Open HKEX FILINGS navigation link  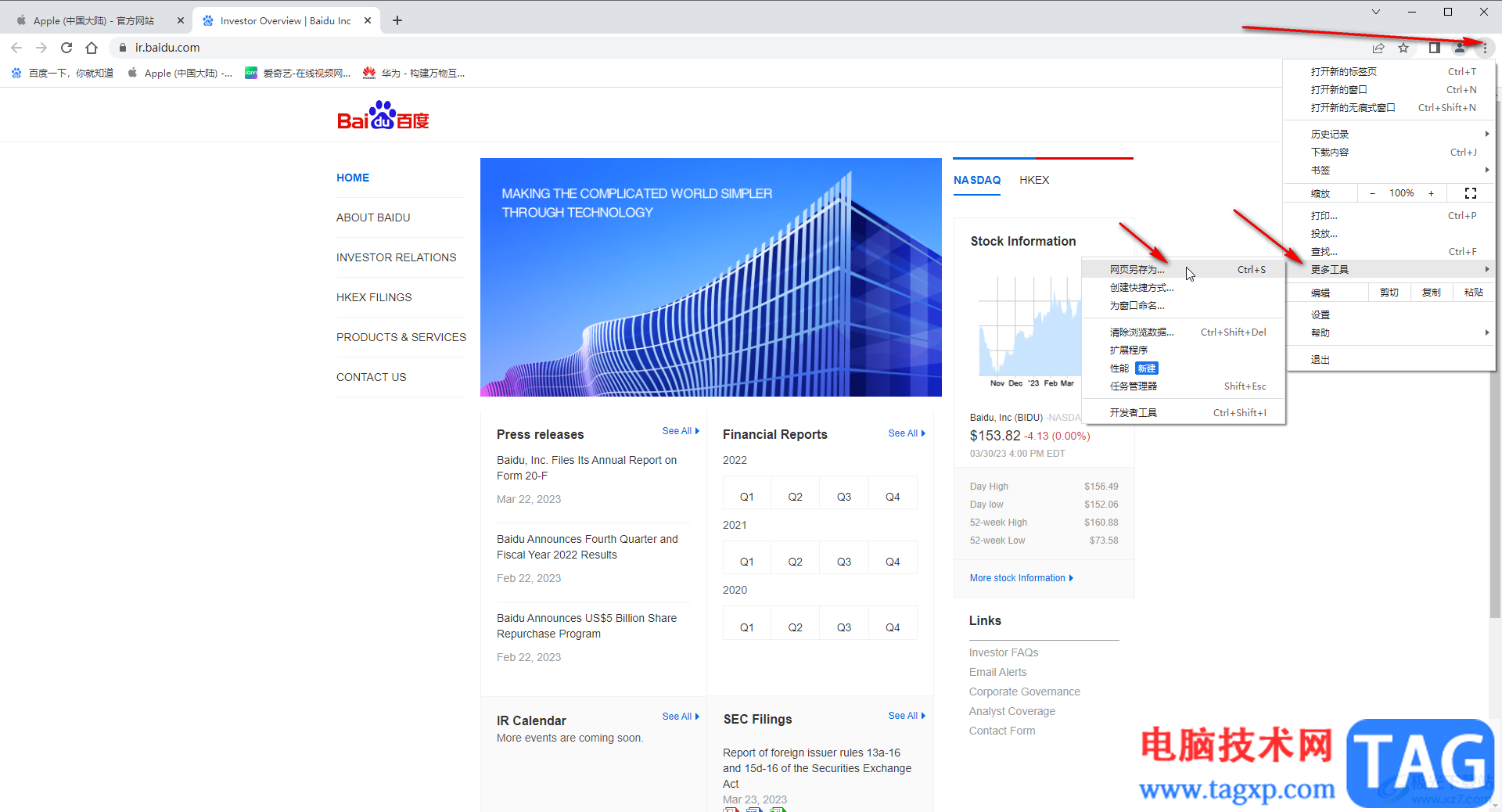(374, 297)
